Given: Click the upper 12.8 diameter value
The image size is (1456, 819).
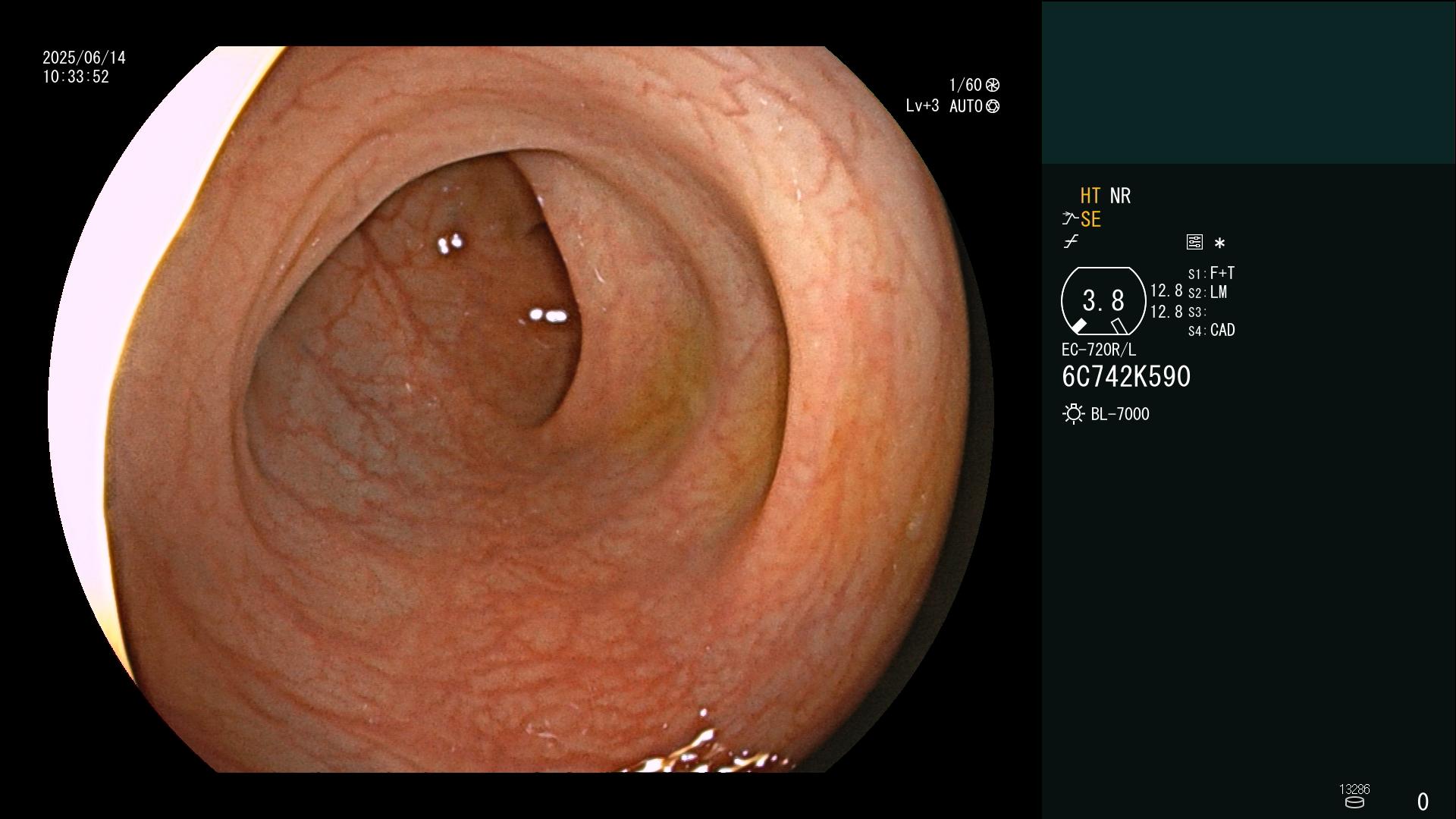Looking at the screenshot, I should (1166, 290).
